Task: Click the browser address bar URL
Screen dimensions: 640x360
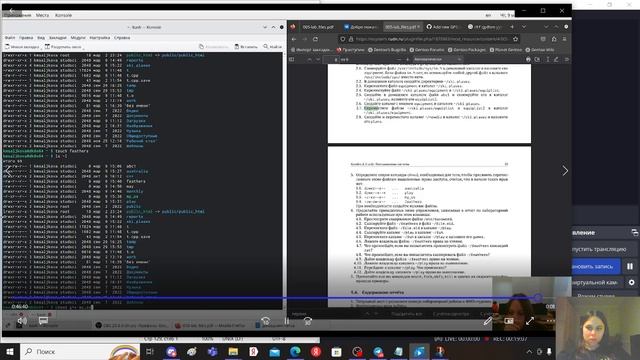Action: pyautogui.click(x=431, y=39)
